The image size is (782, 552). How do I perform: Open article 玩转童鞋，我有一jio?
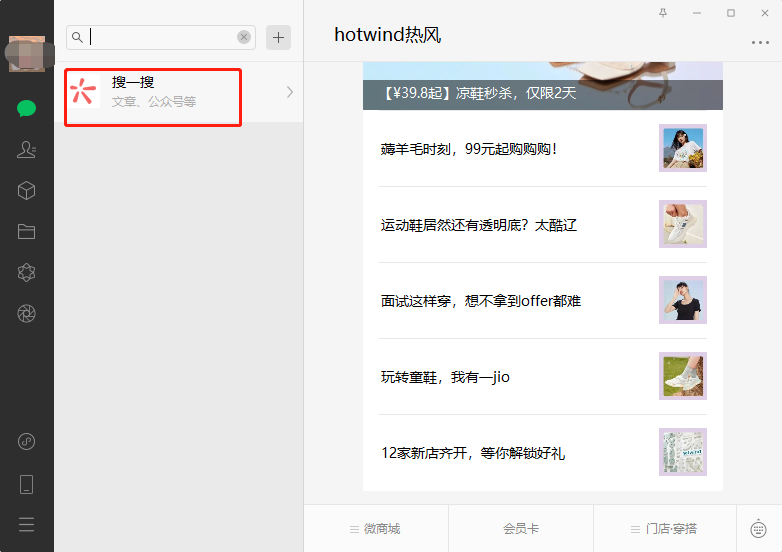543,376
